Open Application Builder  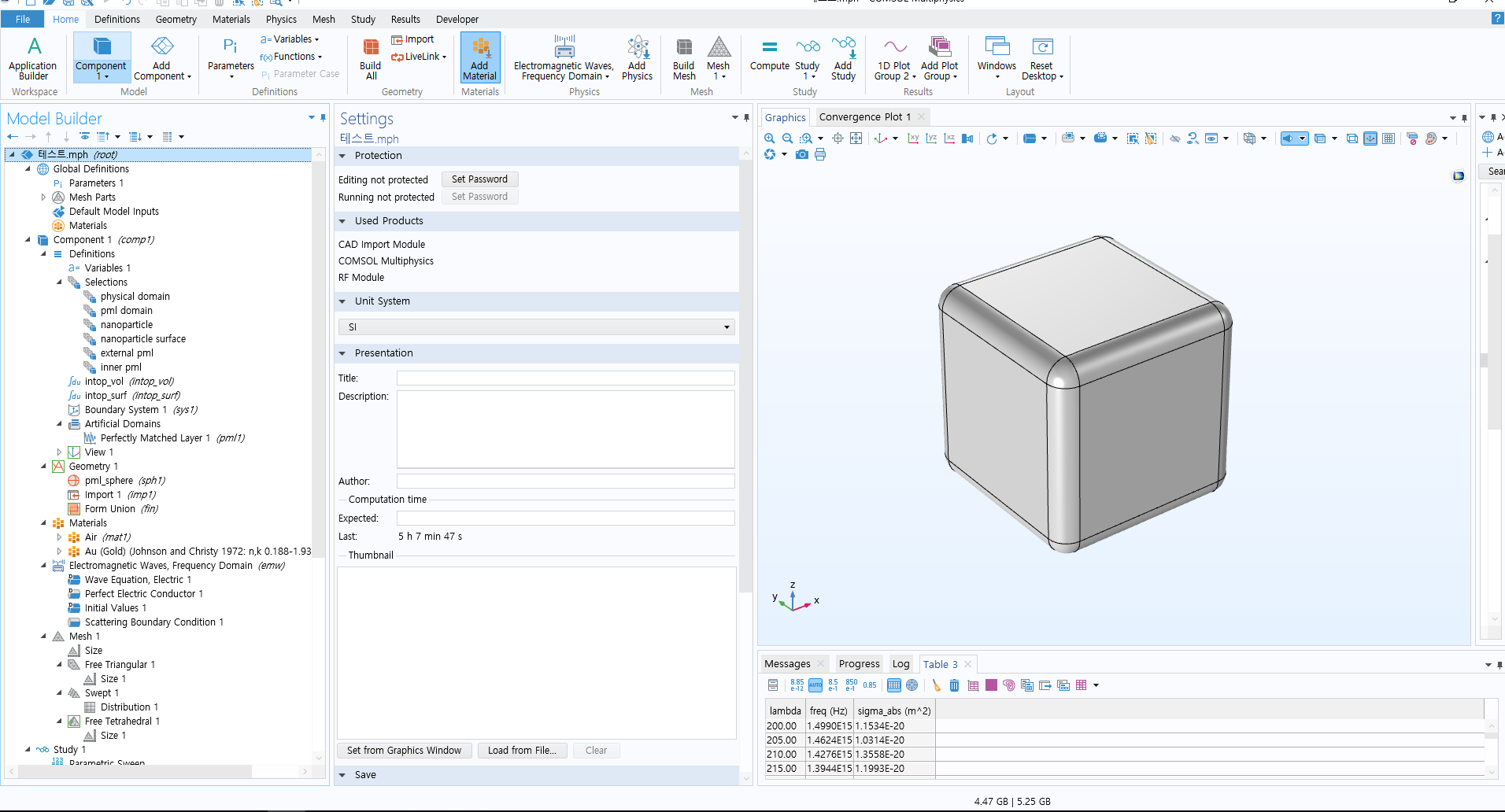tap(33, 58)
